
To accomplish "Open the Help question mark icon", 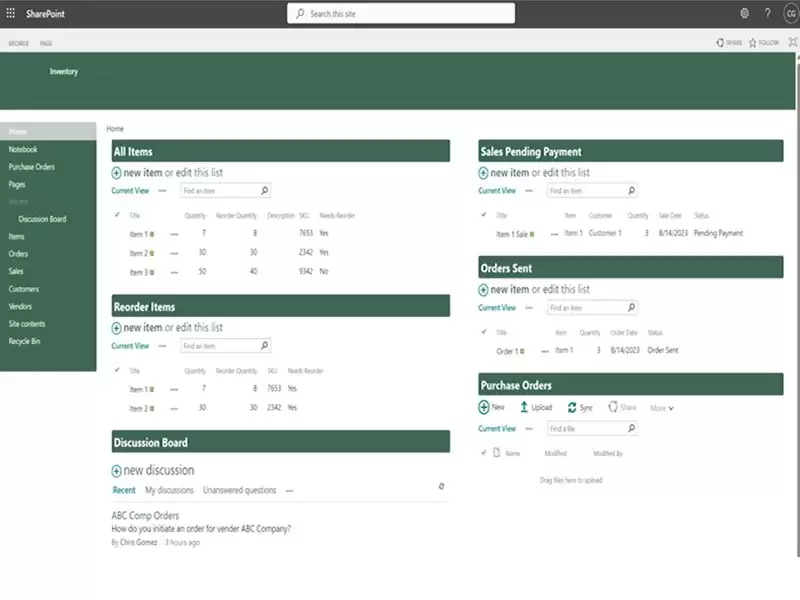I will pos(766,13).
